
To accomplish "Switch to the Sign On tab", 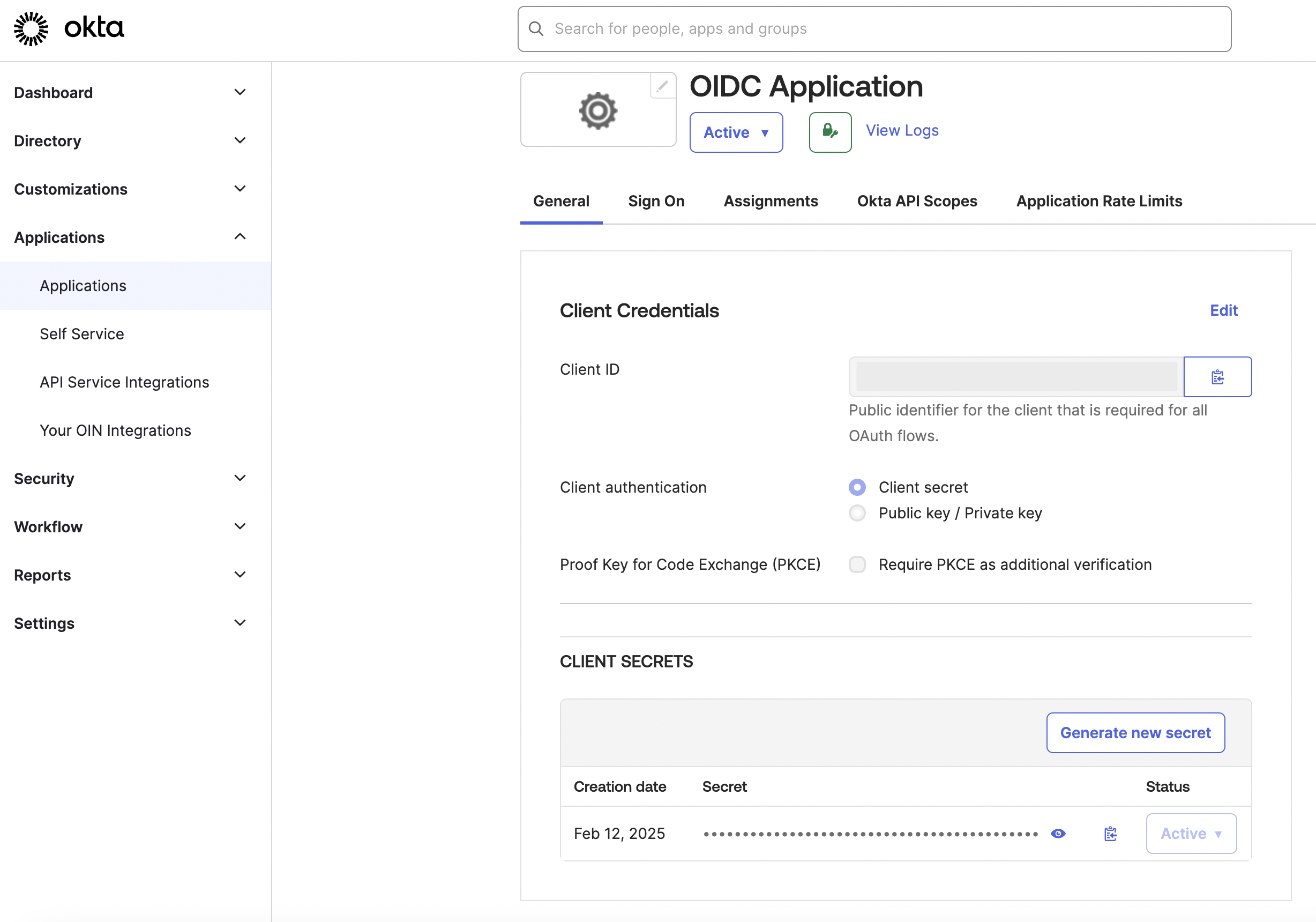I will pyautogui.click(x=656, y=201).
